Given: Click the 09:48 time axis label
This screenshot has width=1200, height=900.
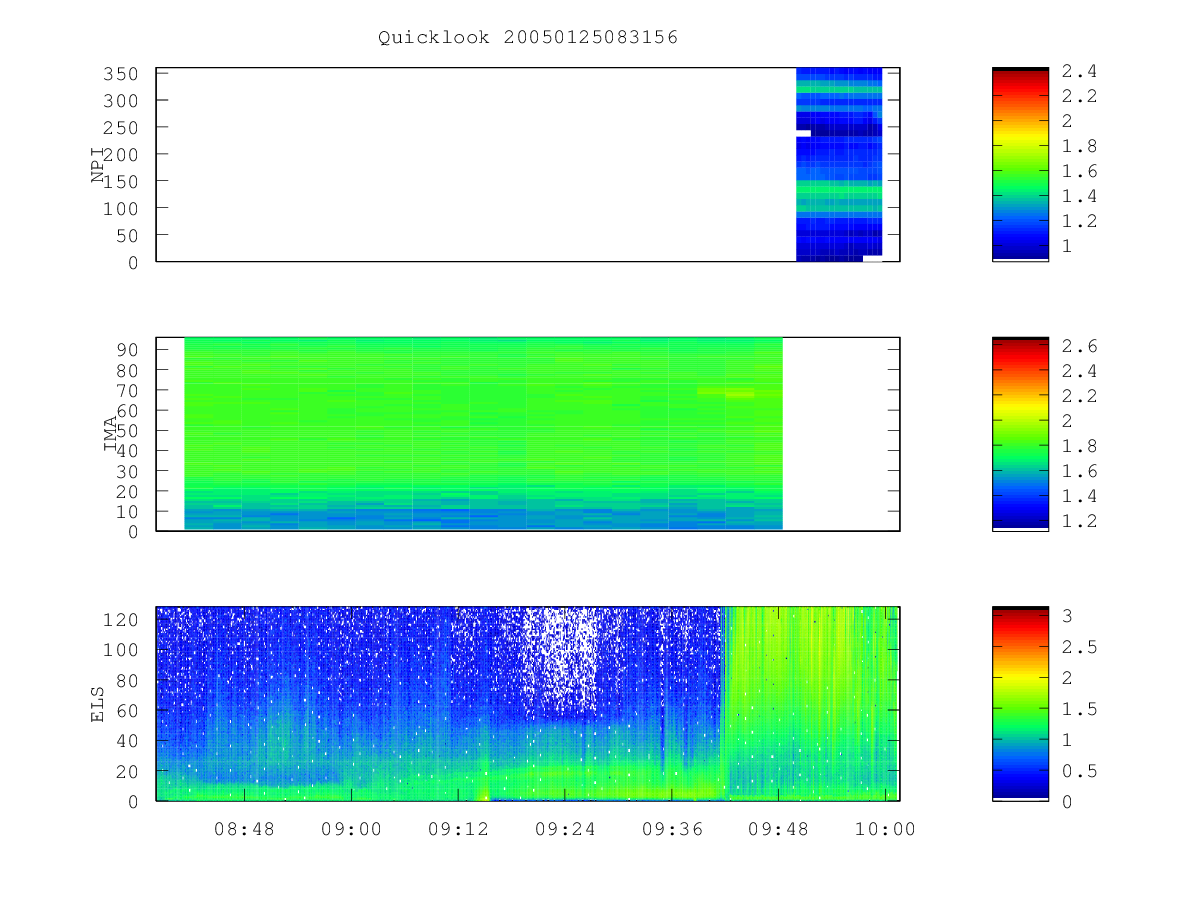Looking at the screenshot, I should pyautogui.click(x=779, y=829).
